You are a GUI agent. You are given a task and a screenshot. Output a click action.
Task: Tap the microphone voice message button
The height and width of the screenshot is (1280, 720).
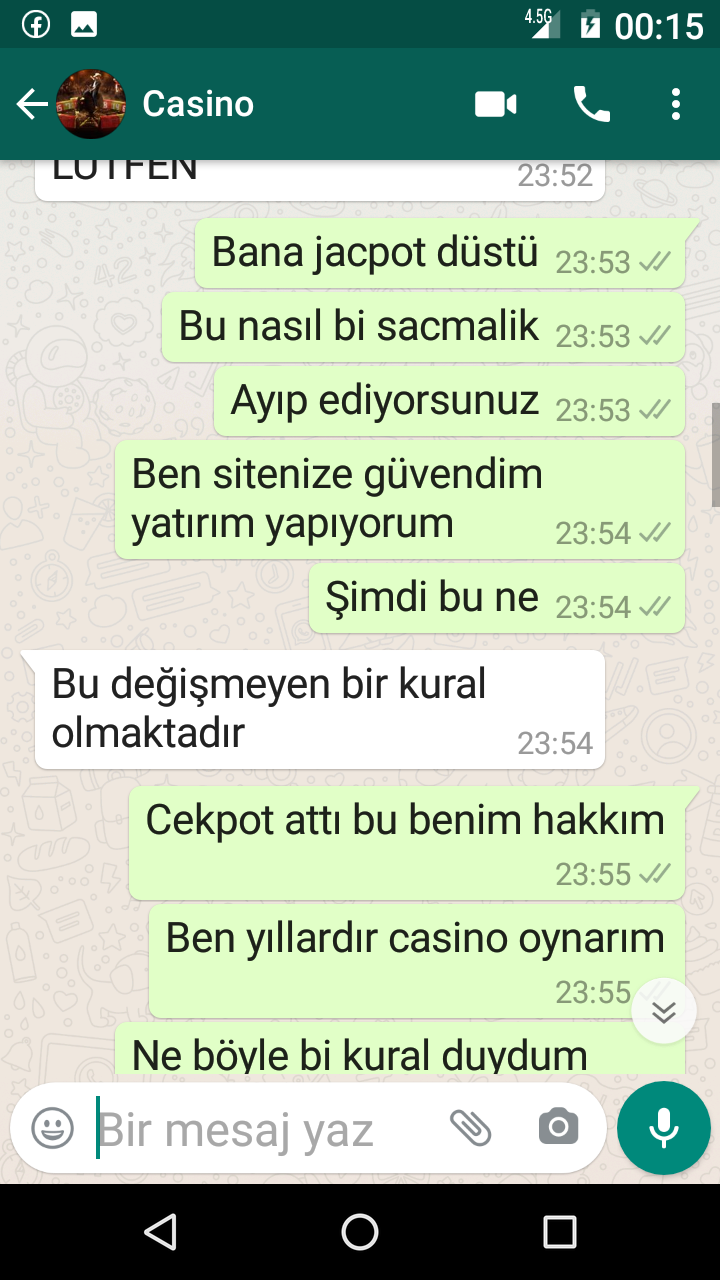(664, 1128)
